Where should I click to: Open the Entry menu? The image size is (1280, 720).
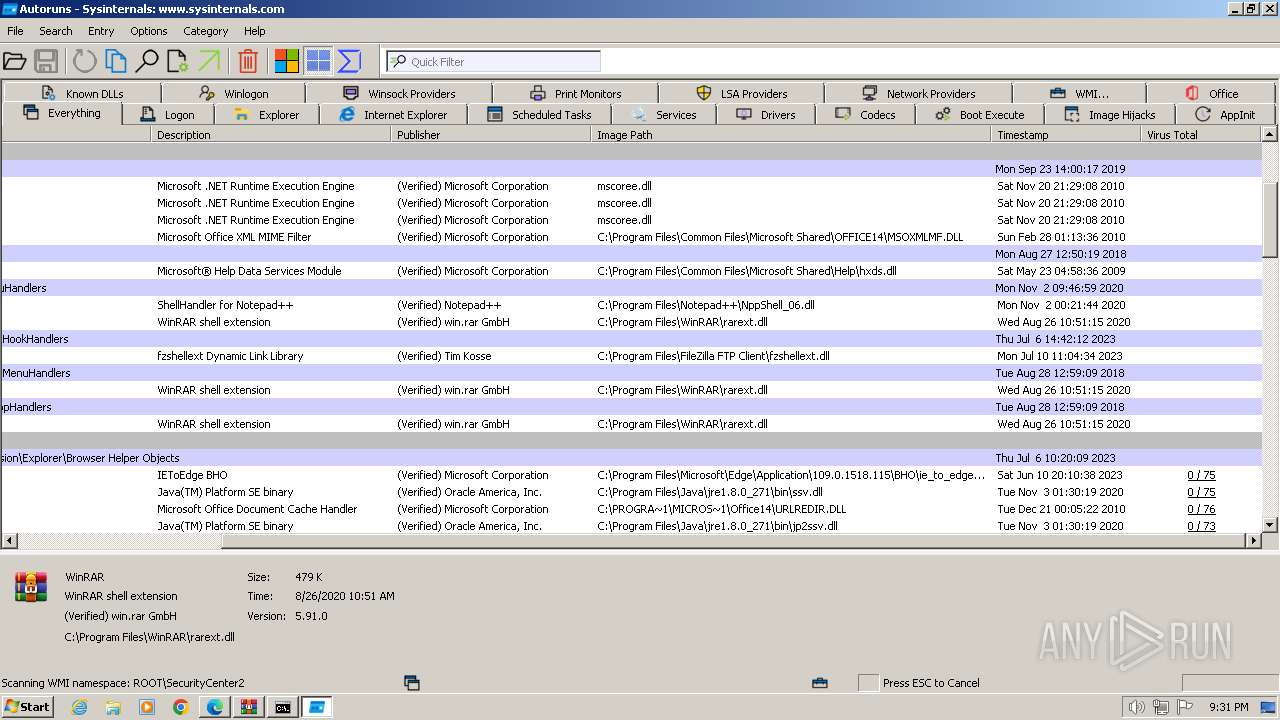(101, 31)
